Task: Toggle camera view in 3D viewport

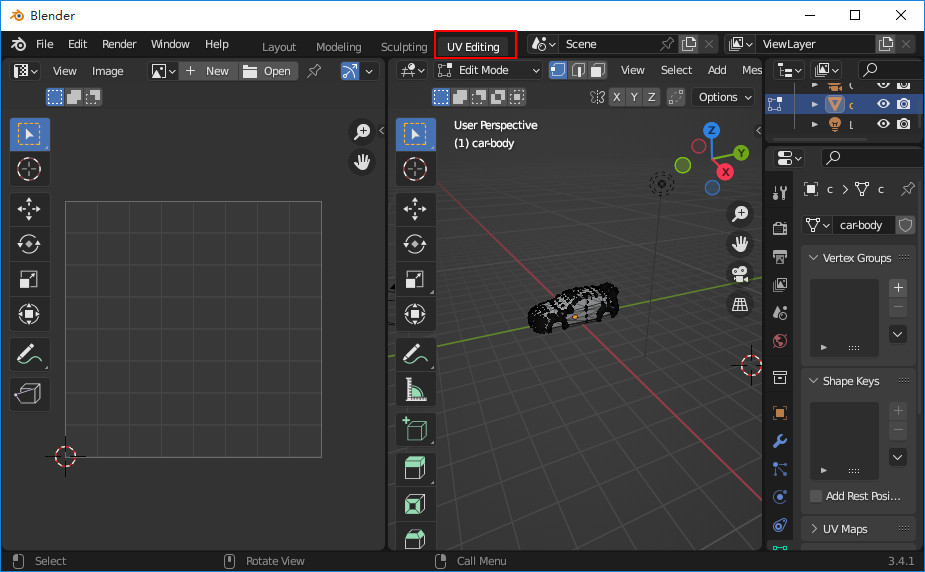Action: pos(740,274)
